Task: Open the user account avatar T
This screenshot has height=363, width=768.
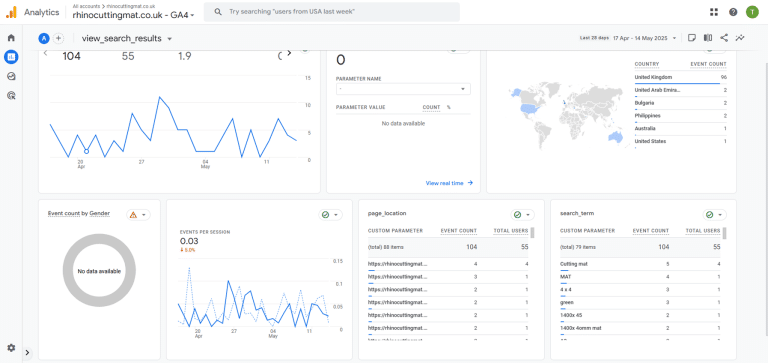Action: pyautogui.click(x=752, y=12)
